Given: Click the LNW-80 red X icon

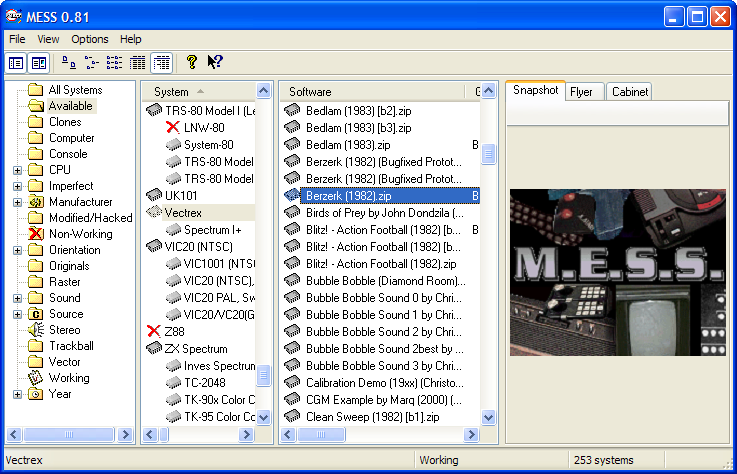Looking at the screenshot, I should (x=173, y=127).
